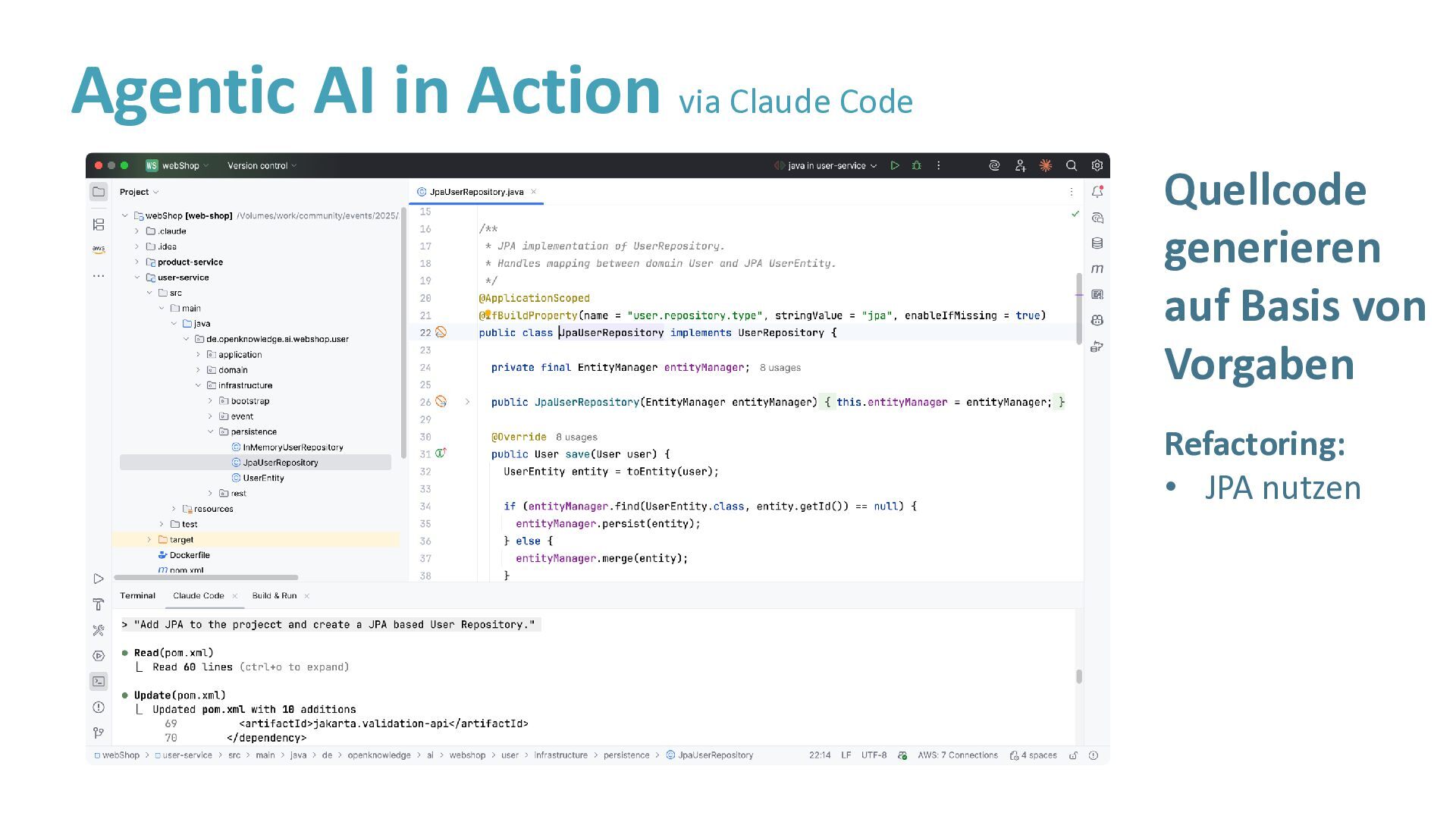Open the Git tool window icon
Screen dimensions: 1456x819
[x=99, y=733]
